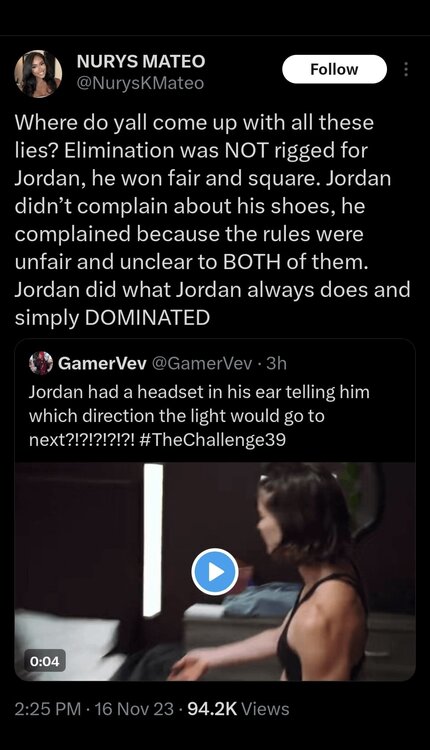Open the 94.2K Views analytics
430x750 pixels.
238,708
